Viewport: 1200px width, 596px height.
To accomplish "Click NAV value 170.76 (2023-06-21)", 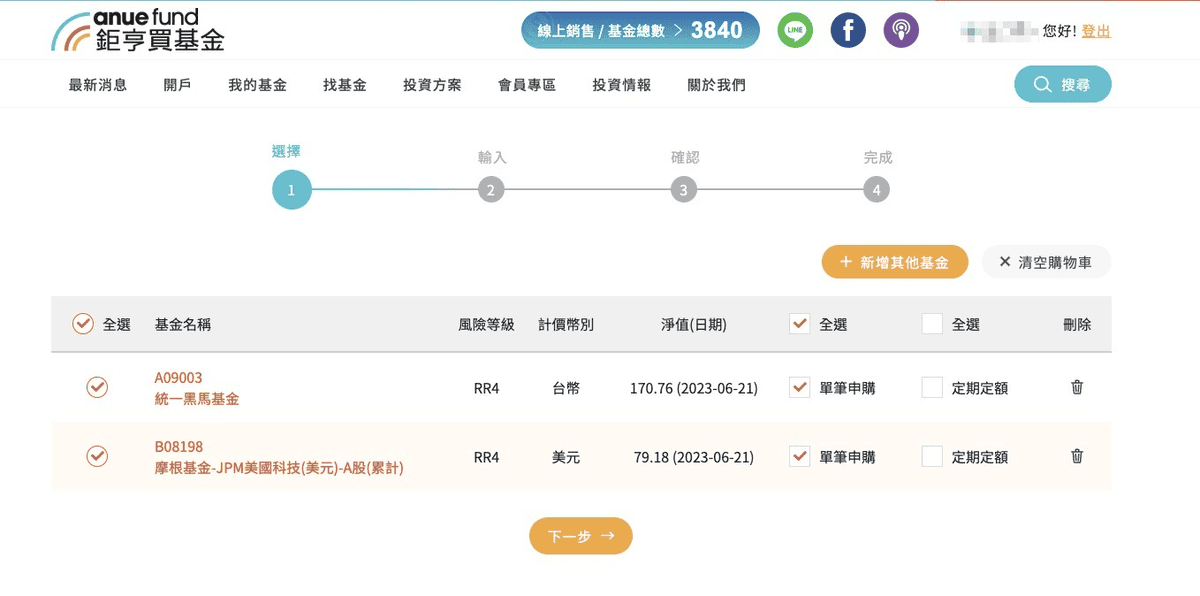I will click(694, 388).
